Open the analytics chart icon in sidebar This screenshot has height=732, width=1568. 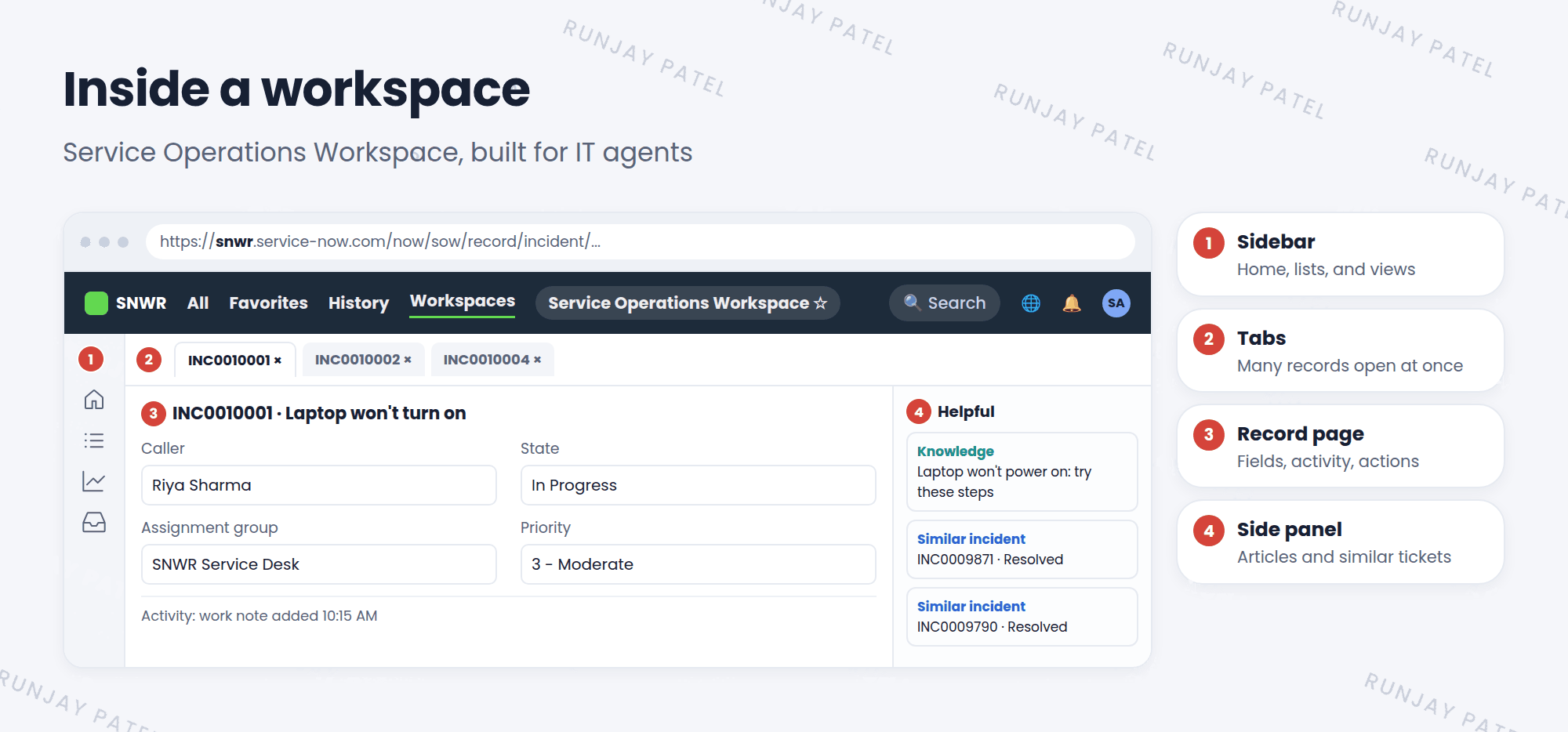94,481
